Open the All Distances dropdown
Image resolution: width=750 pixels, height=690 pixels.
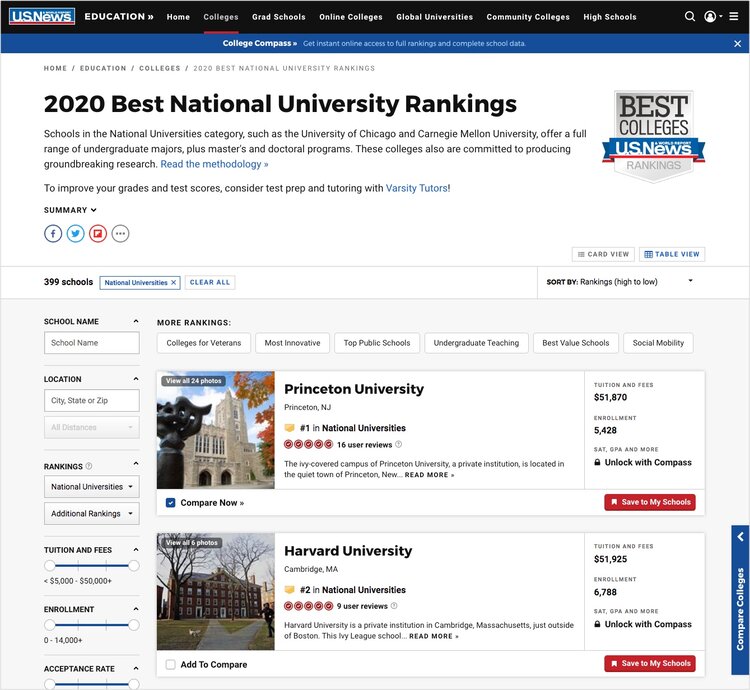[x=92, y=427]
